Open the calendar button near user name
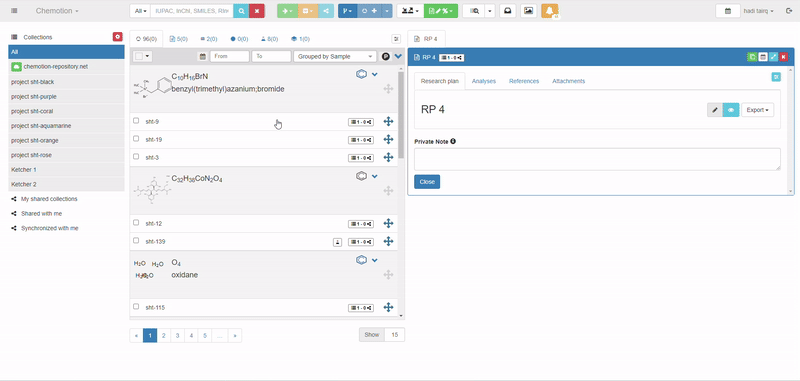This screenshot has height=381, width=800. (x=728, y=11)
